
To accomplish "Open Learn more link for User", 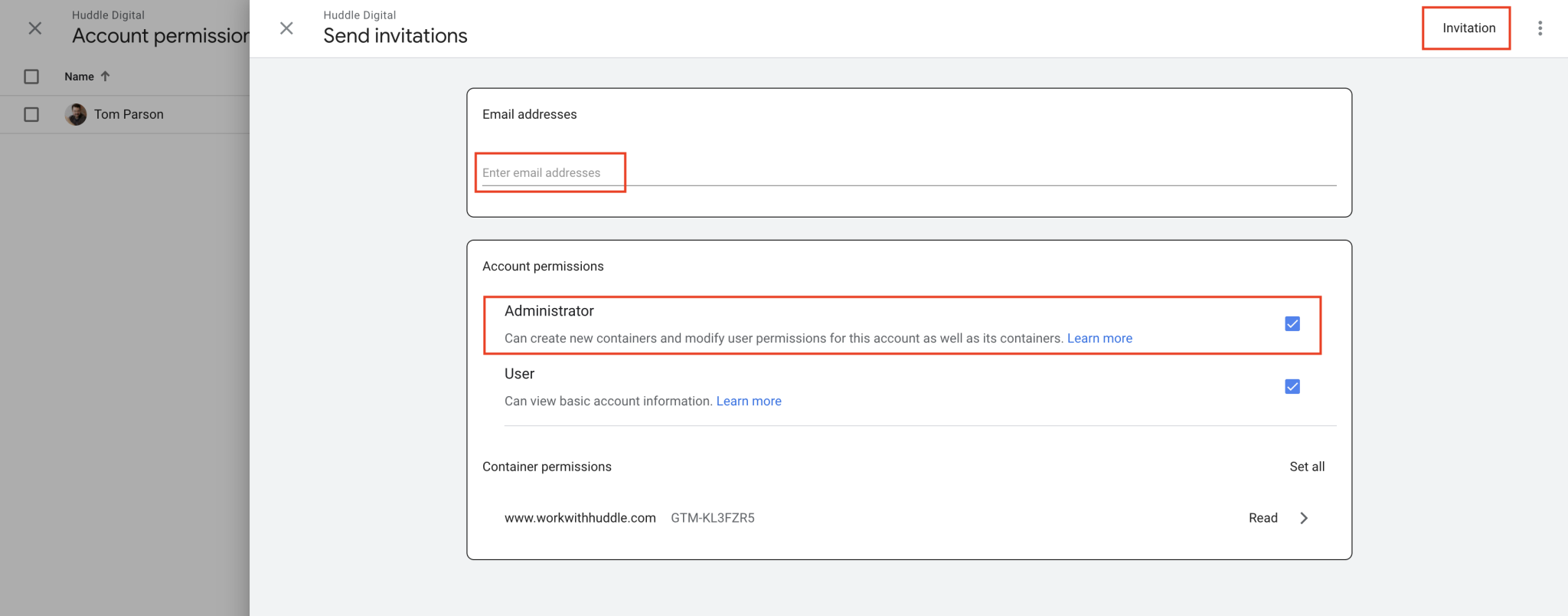I will pyautogui.click(x=748, y=401).
